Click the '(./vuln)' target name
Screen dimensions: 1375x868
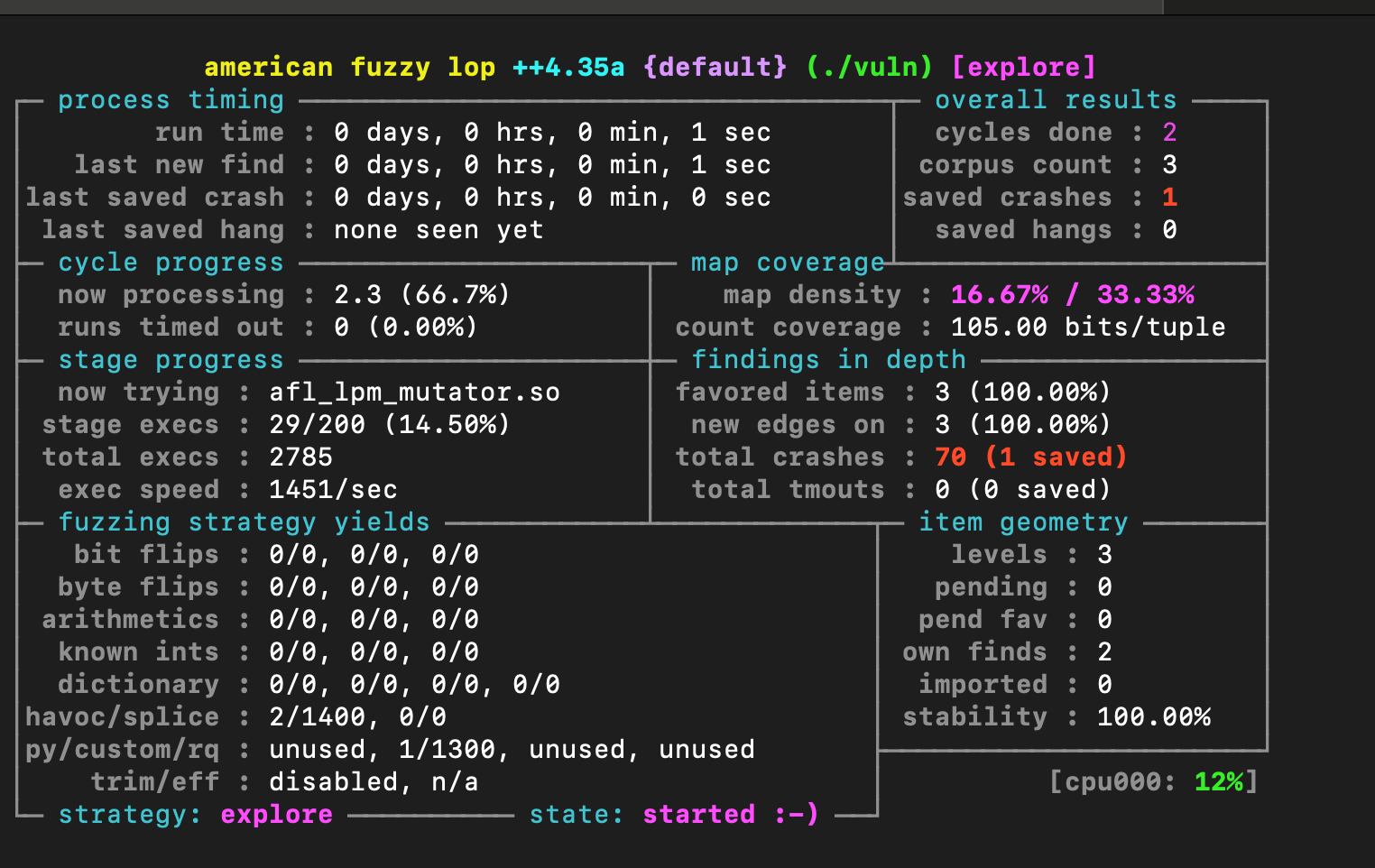[870, 68]
